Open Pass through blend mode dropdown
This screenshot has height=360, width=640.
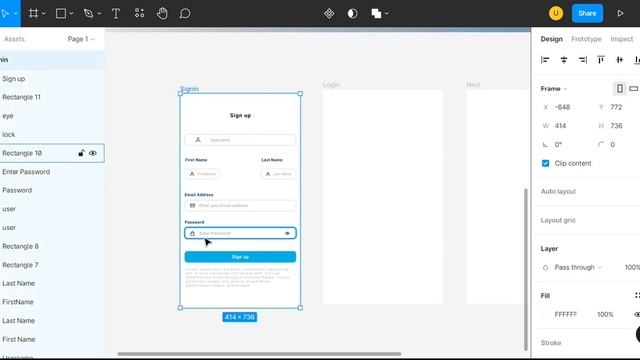pos(578,267)
